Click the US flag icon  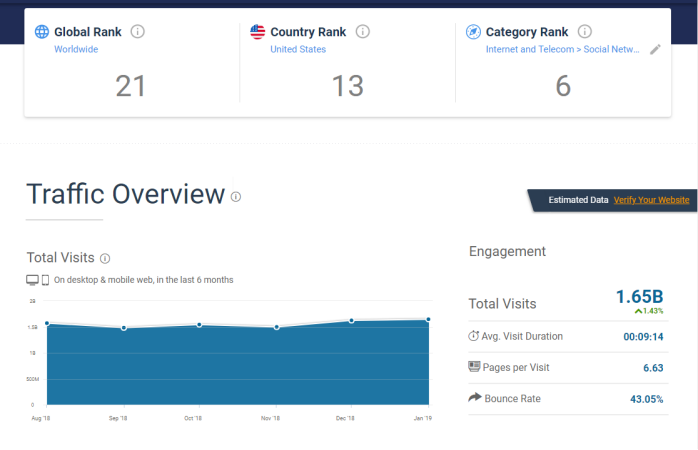coord(257,32)
